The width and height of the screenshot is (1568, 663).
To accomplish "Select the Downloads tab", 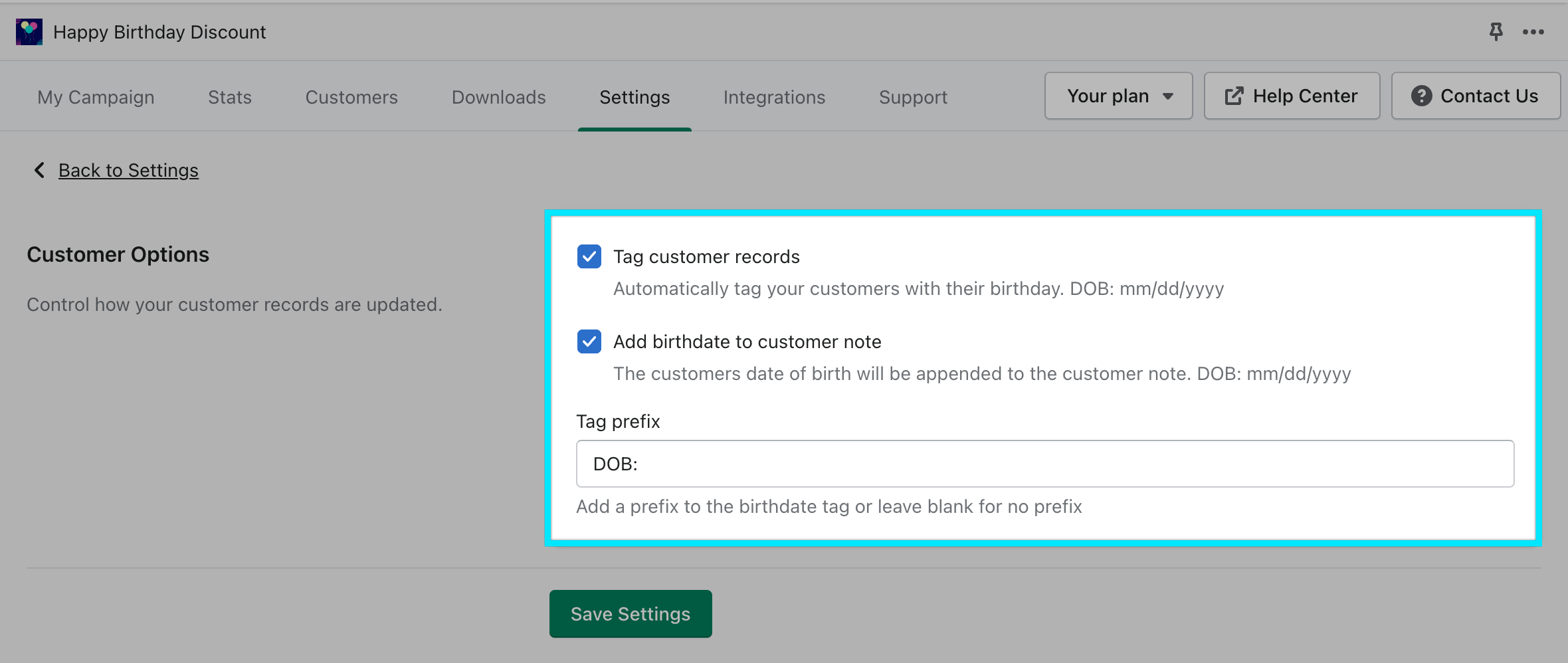I will [x=498, y=98].
